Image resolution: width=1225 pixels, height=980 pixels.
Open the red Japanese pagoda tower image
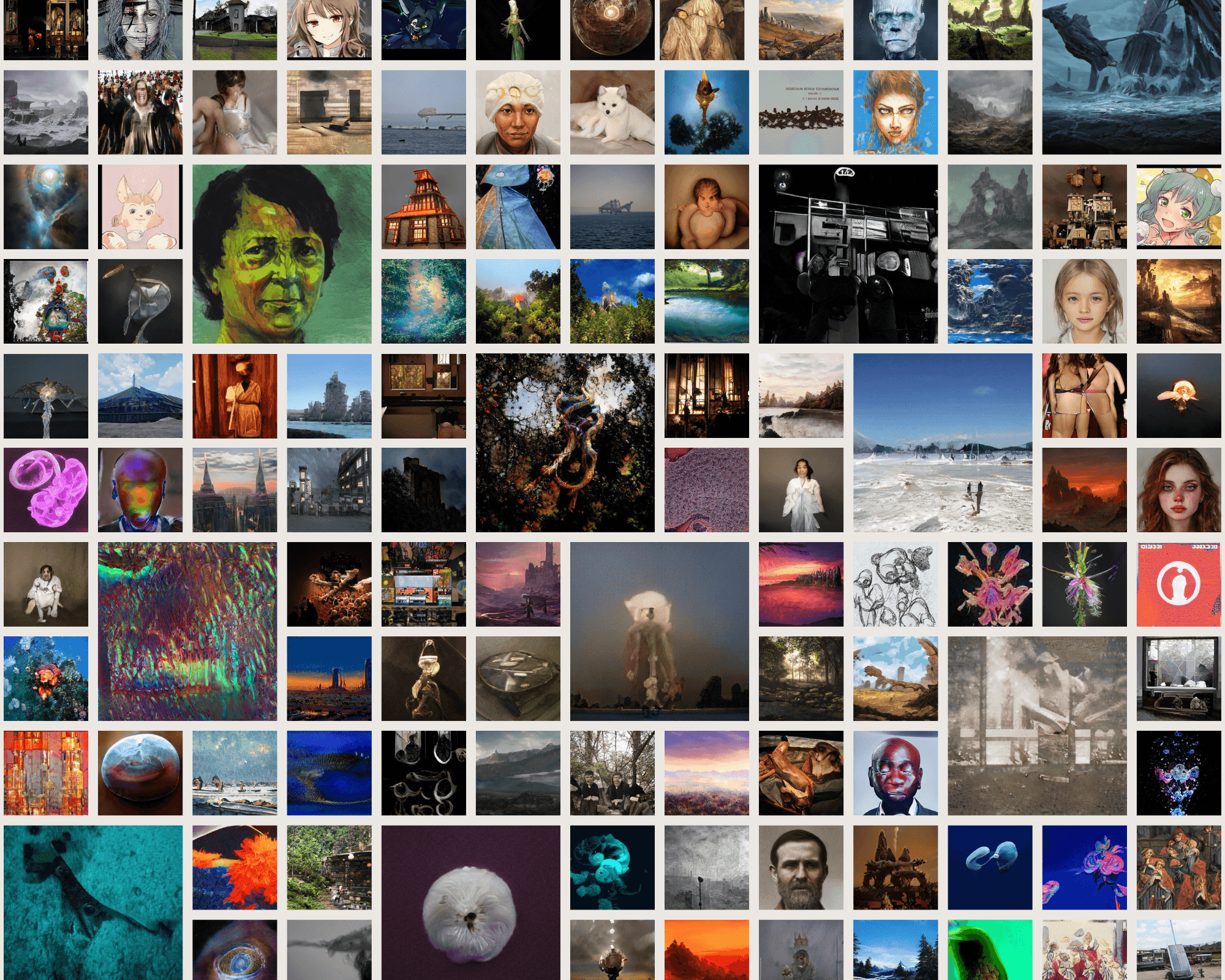tap(423, 206)
